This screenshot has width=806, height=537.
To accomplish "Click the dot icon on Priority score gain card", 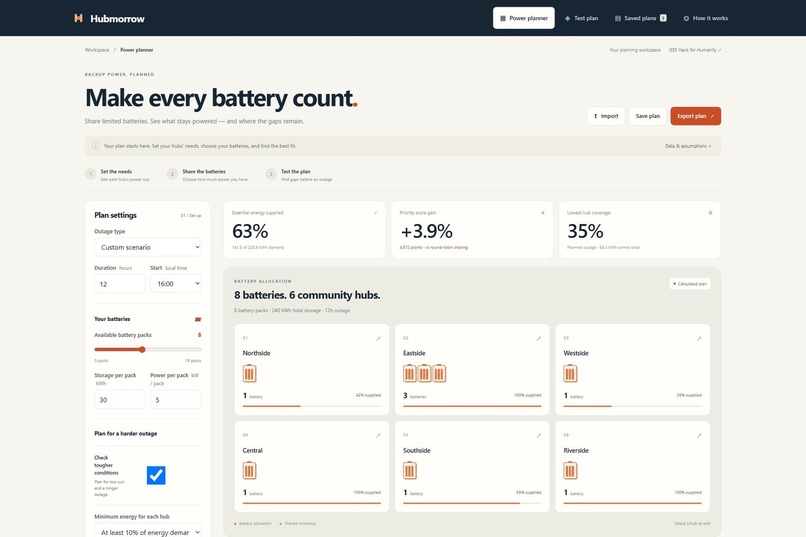I will pos(543,213).
